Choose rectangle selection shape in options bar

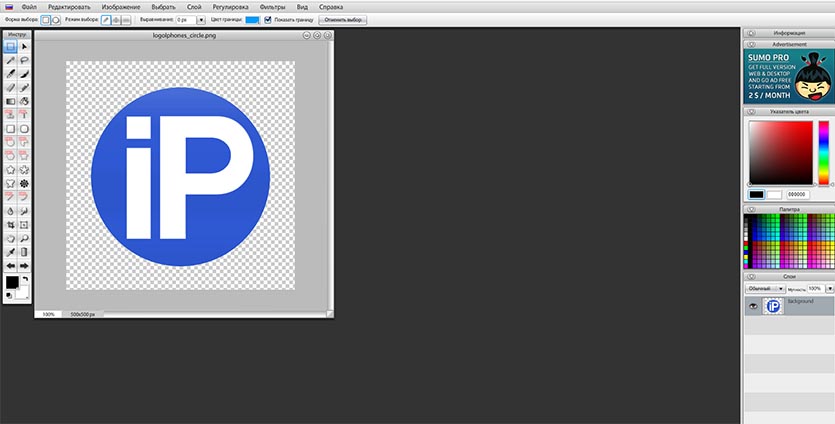46,20
